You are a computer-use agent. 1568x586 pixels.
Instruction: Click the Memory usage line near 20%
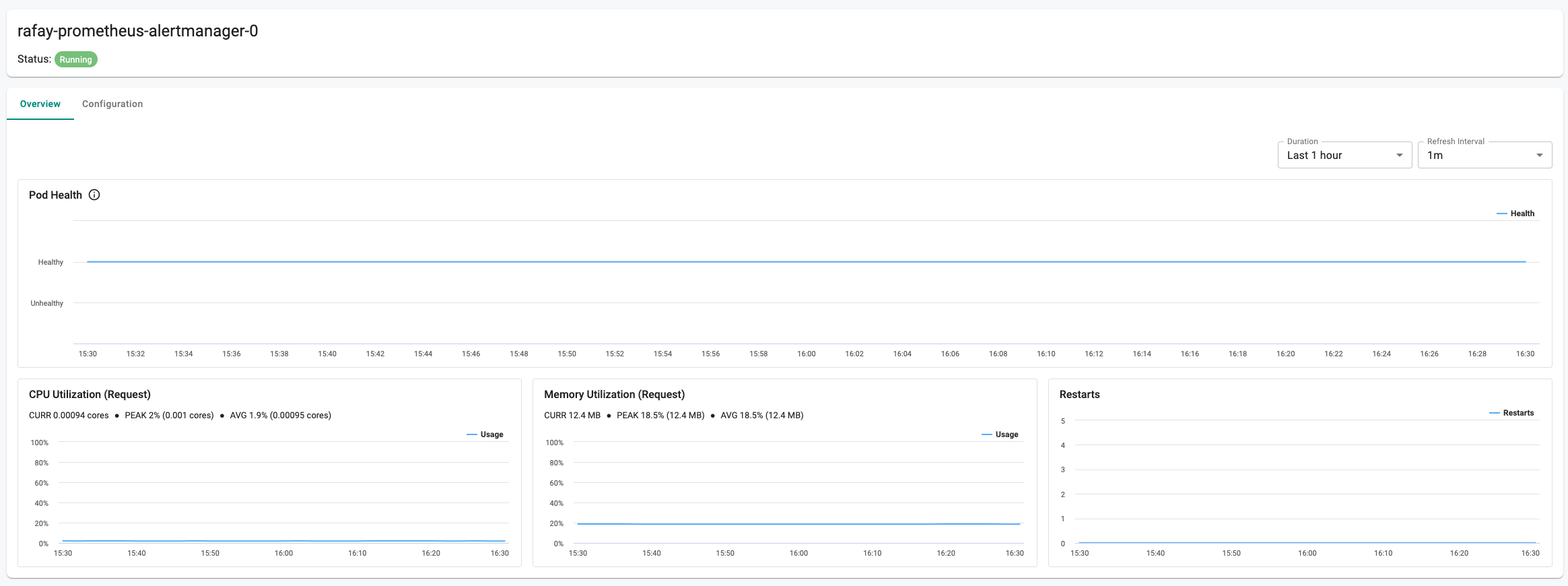tap(799, 524)
